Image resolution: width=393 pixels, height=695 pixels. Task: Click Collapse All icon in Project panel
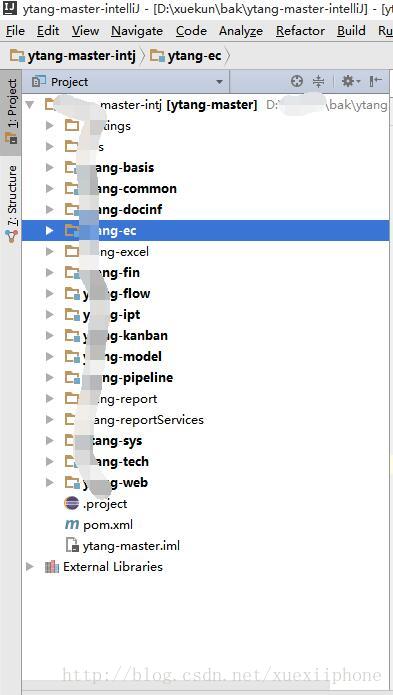click(x=319, y=81)
